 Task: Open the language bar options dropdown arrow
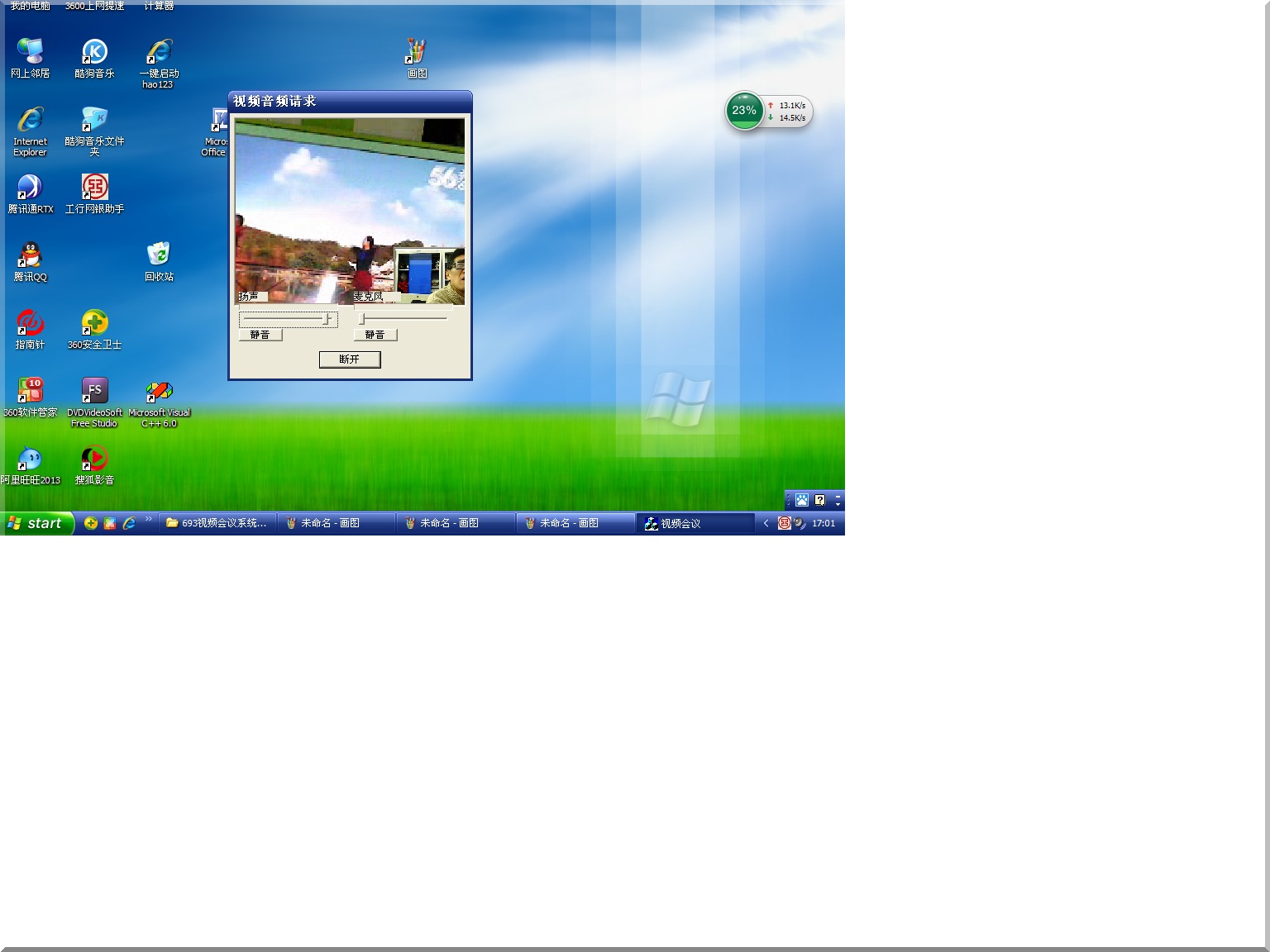point(838,503)
